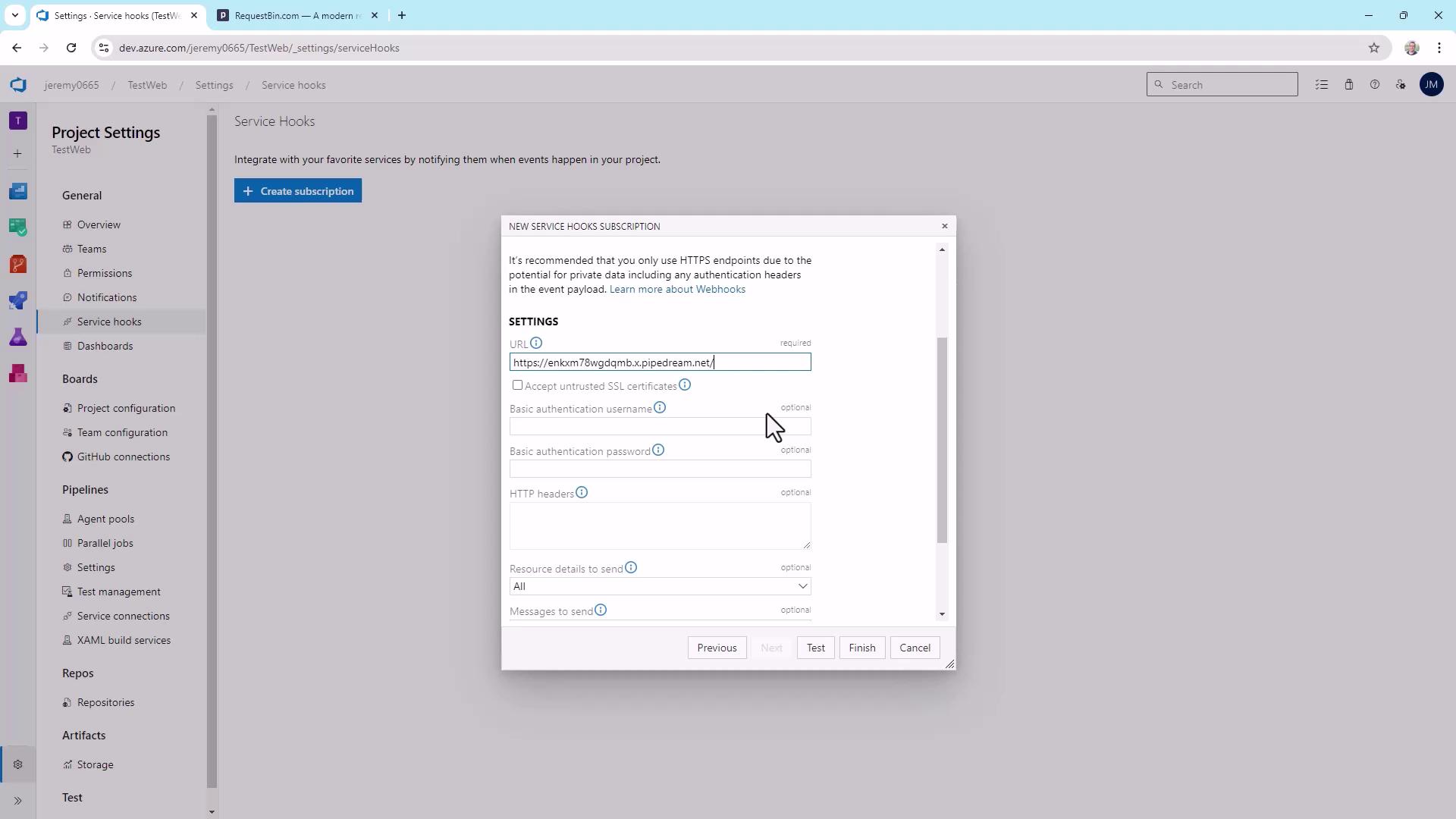Open Pipelines rocket icon in left rail
This screenshot has width=1456, height=819.
click(18, 300)
